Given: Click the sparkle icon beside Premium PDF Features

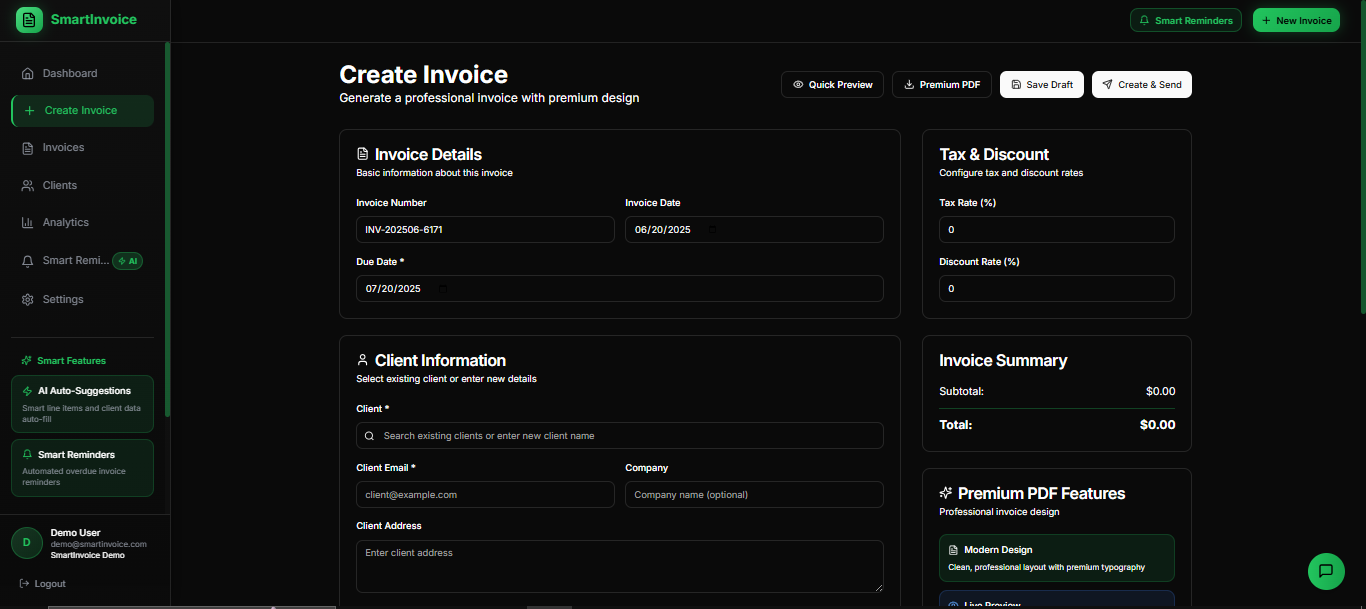Looking at the screenshot, I should pos(946,493).
